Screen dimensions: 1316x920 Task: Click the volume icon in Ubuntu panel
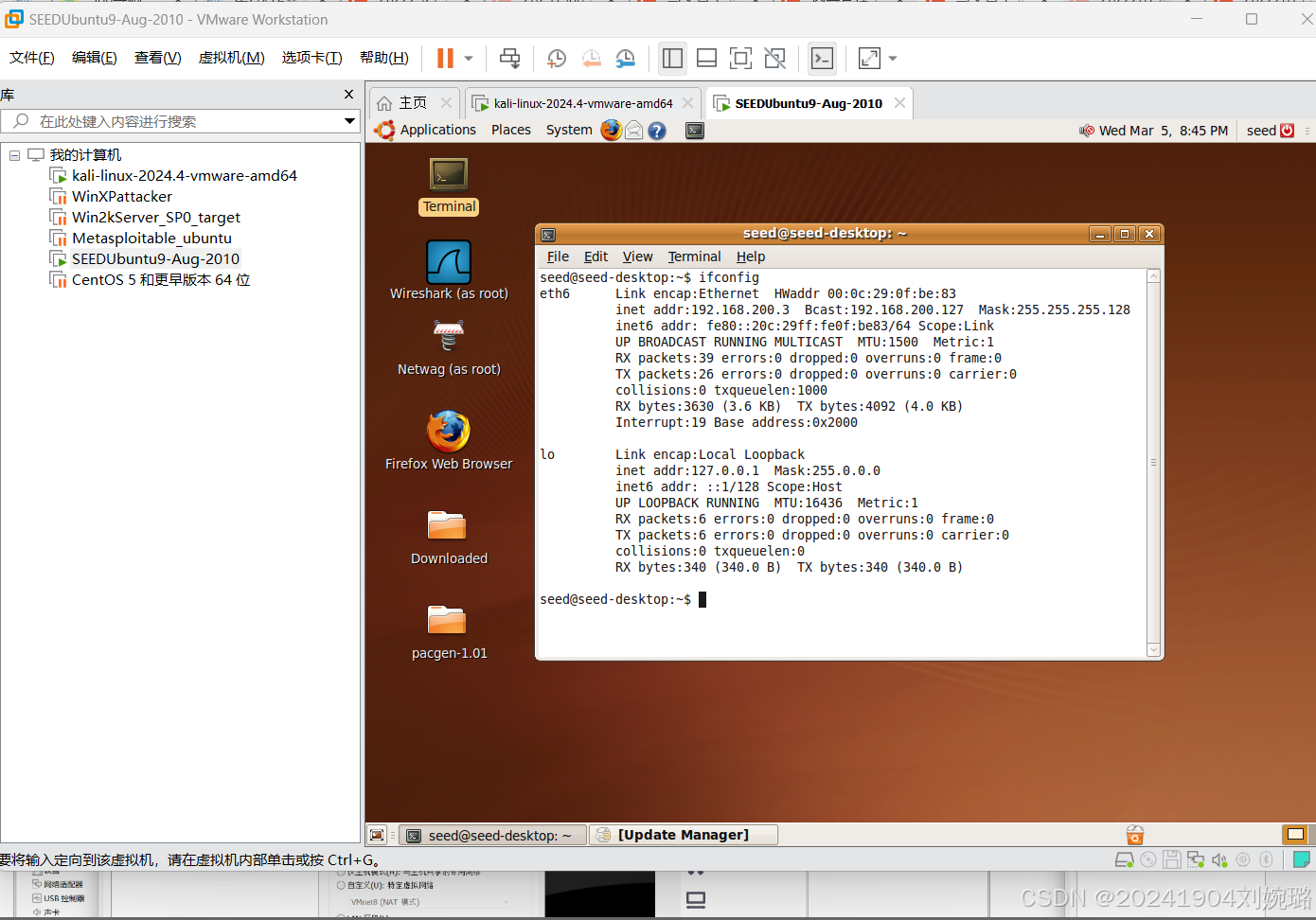(1086, 131)
